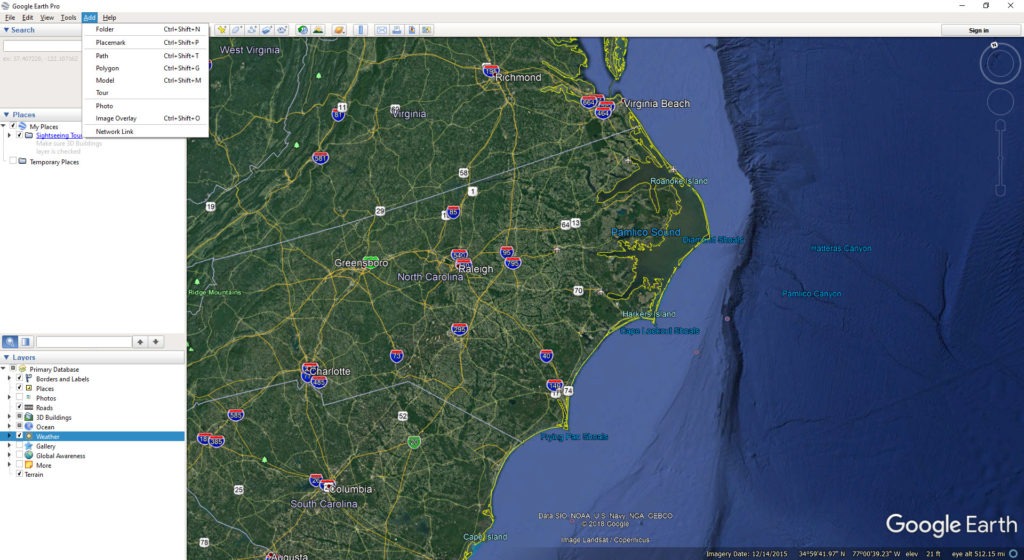The width and height of the screenshot is (1024, 560).
Task: Toggle the 3D Buildings checkbox
Action: [x=19, y=416]
